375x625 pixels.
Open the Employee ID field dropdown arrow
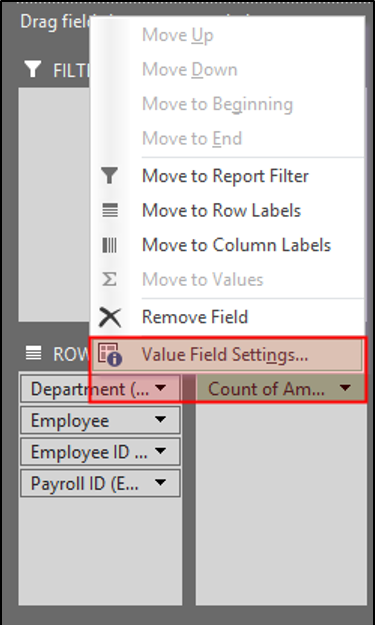click(160, 451)
